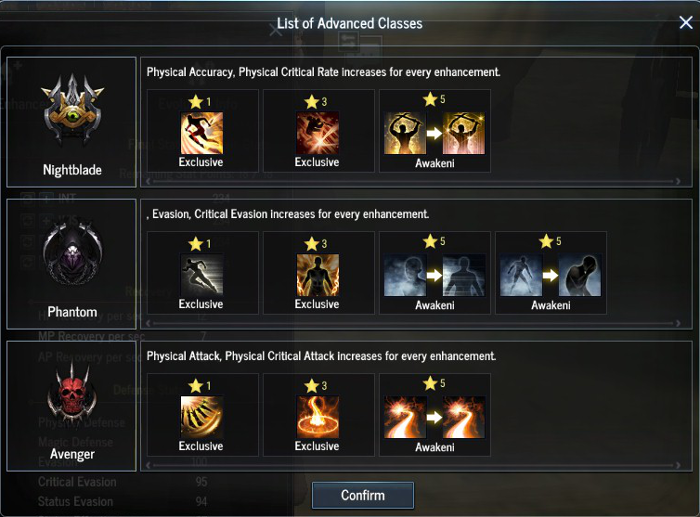Click Nightblade 1-star Exclusive skill icon
The height and width of the screenshot is (517, 700).
click(x=202, y=133)
